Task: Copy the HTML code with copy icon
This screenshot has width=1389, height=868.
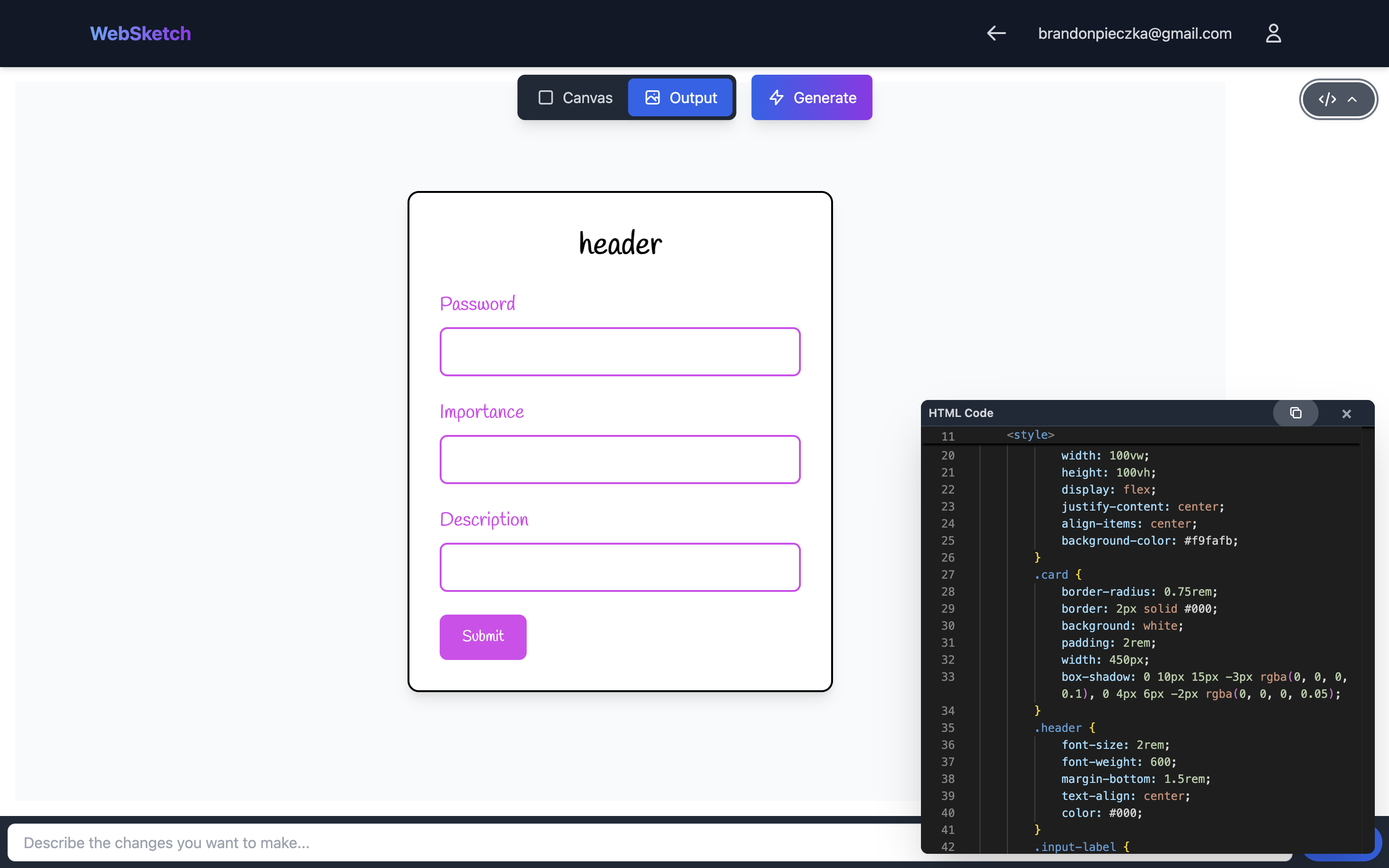Action: [1295, 413]
